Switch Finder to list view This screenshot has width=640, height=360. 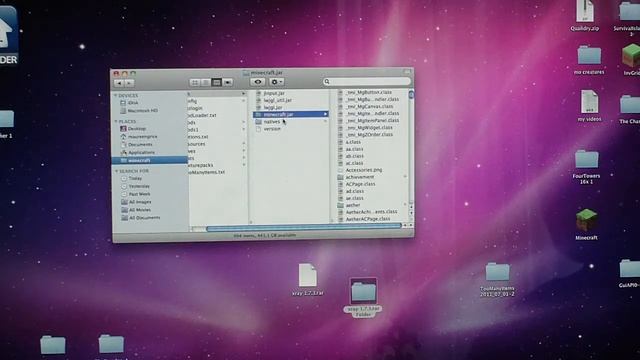click(x=206, y=83)
